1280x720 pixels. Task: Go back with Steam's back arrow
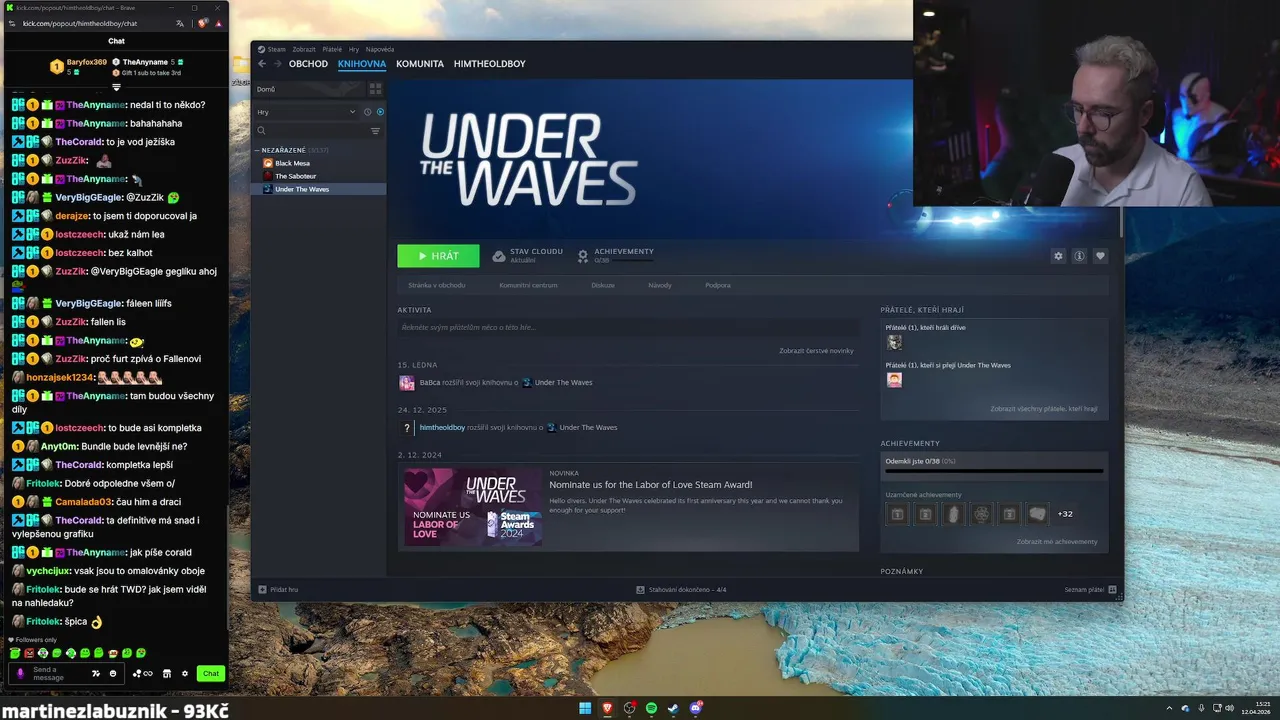pos(262,64)
